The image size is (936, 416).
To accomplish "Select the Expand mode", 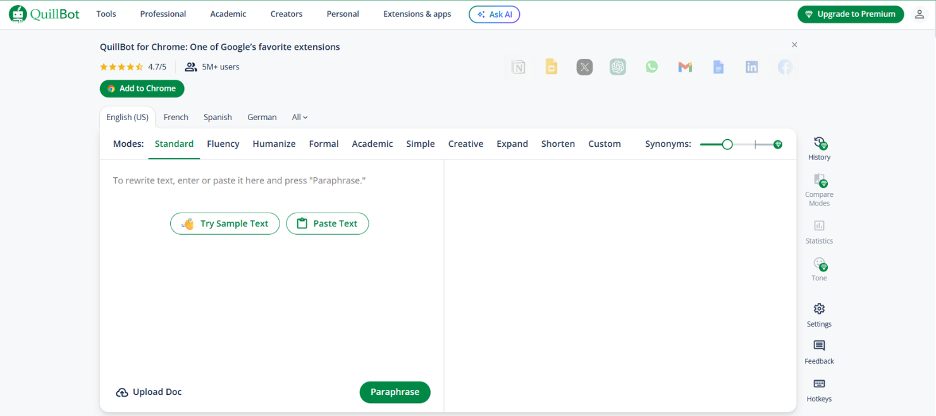I will 512,144.
